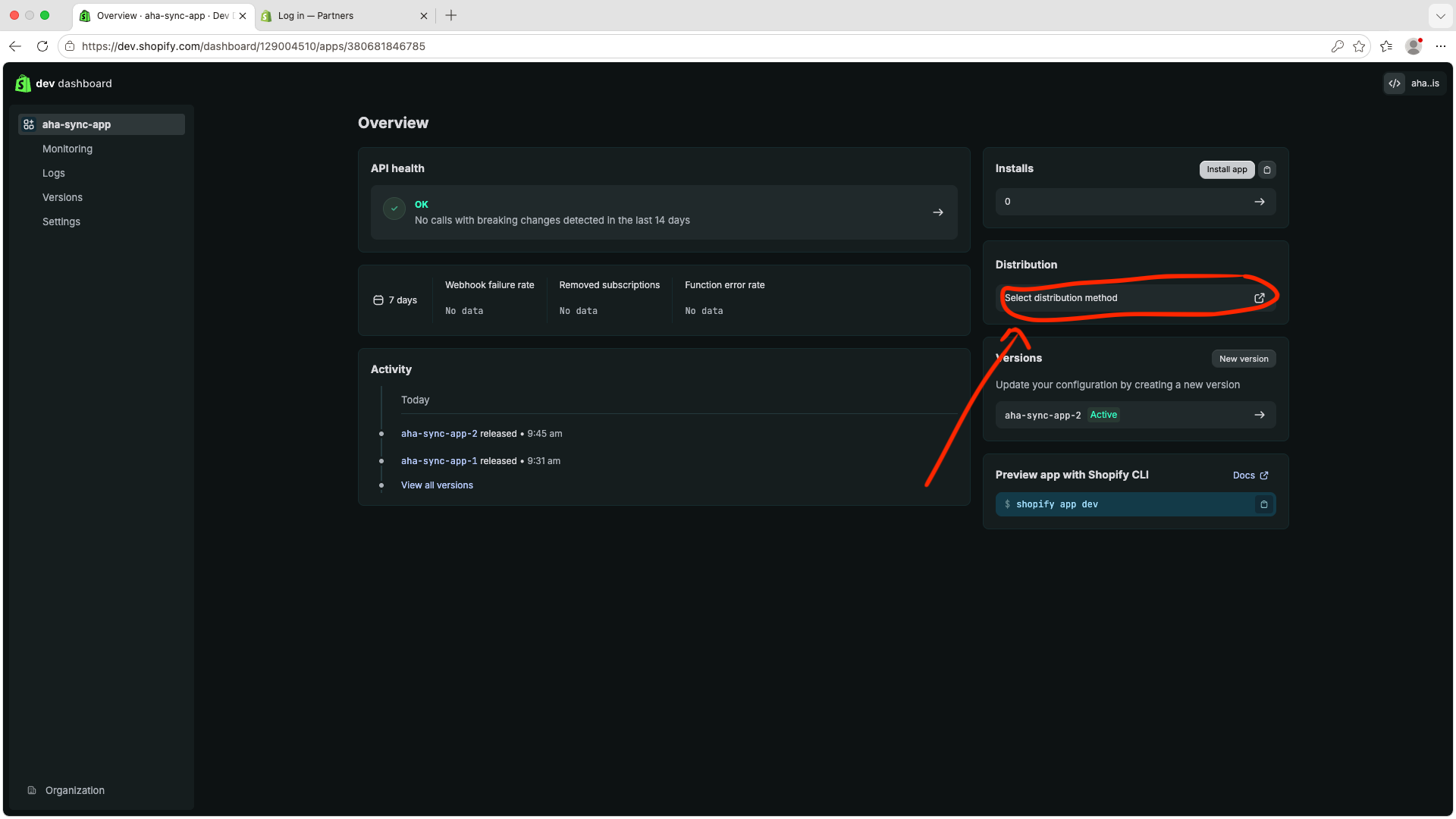Copy install link icon next to Install app

[1266, 170]
